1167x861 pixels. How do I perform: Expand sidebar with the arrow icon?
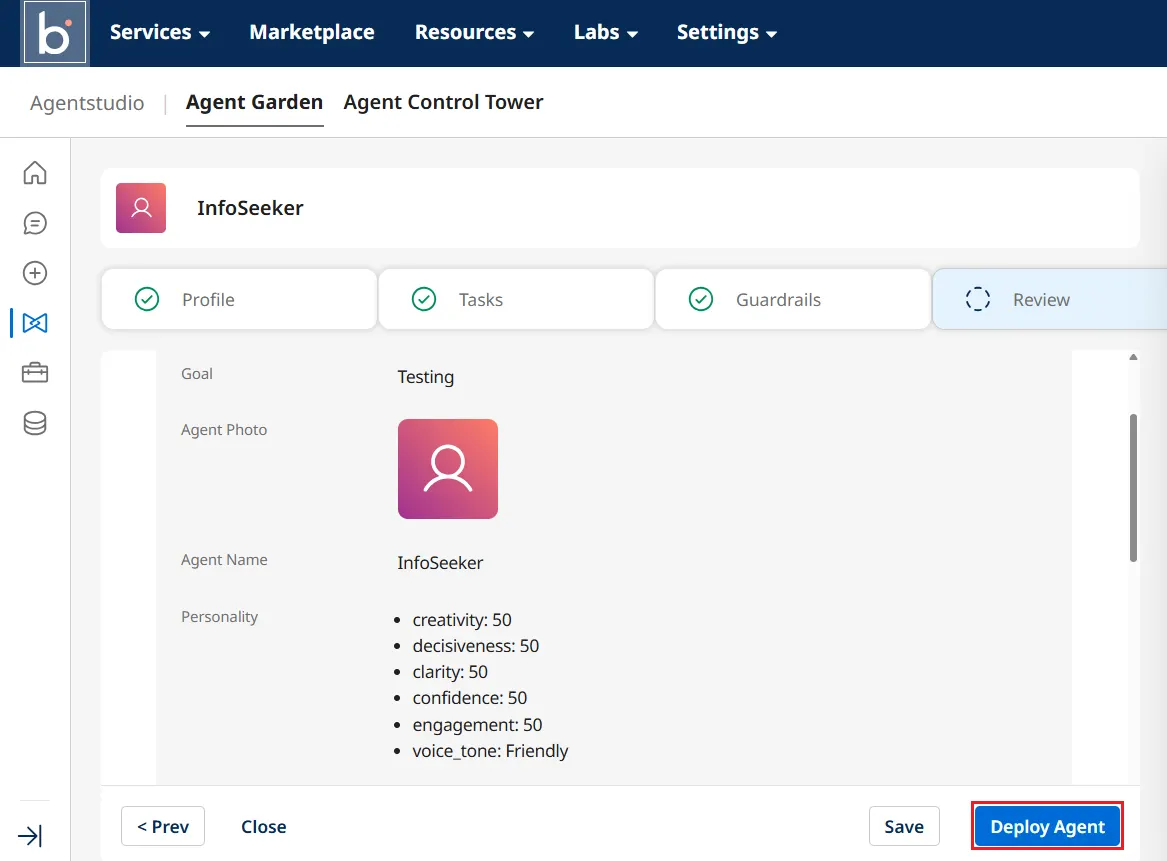click(30, 836)
